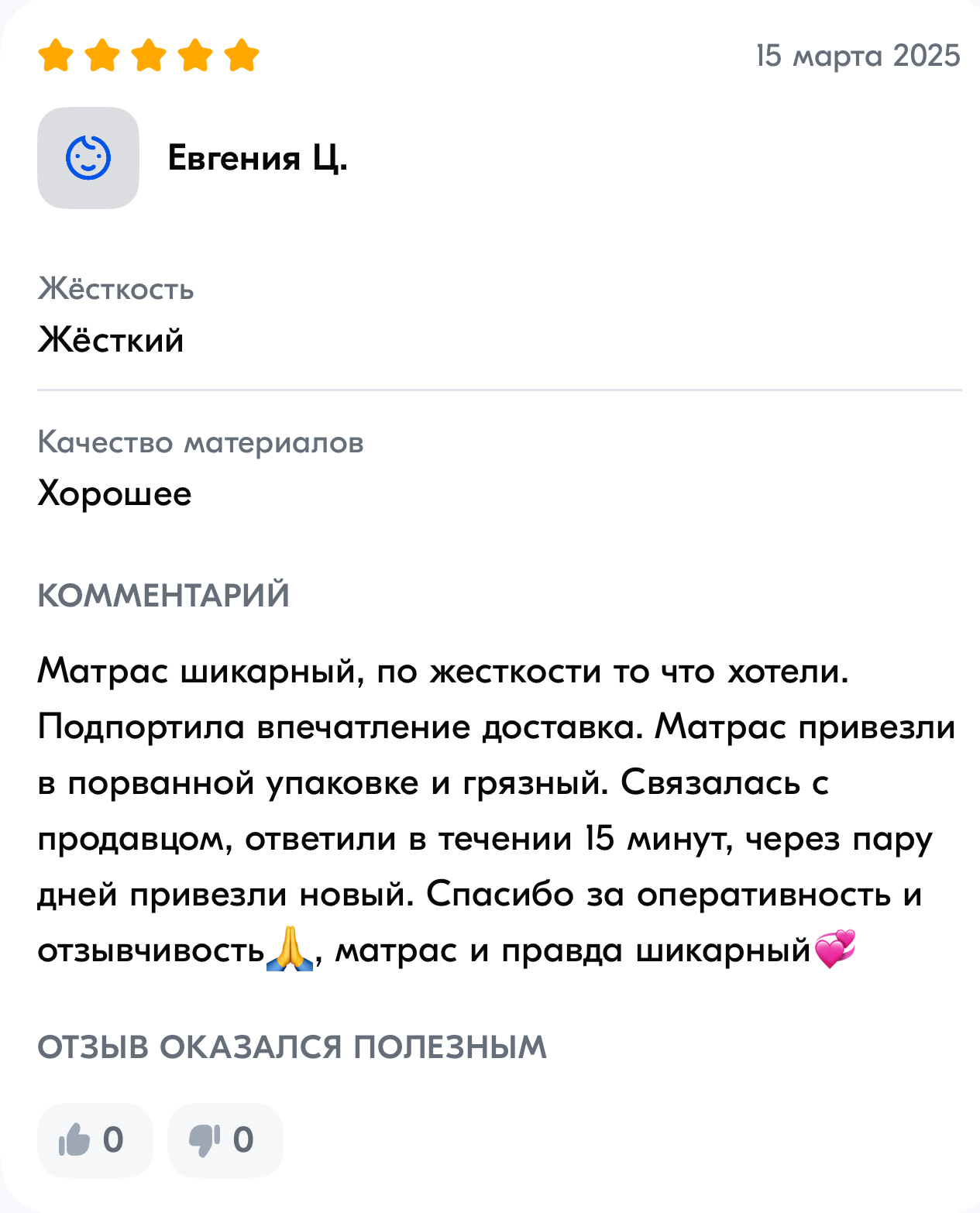The image size is (980, 1213).
Task: Select the Хорошее quality value
Action: (x=114, y=493)
